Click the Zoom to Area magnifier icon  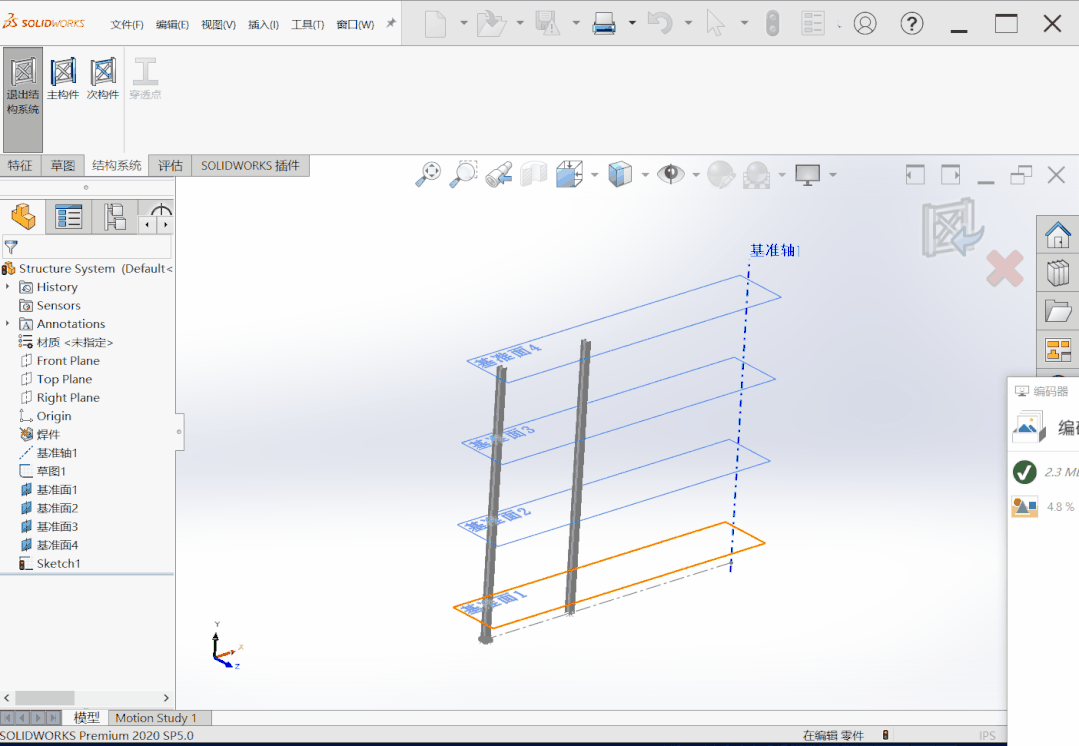(x=463, y=174)
